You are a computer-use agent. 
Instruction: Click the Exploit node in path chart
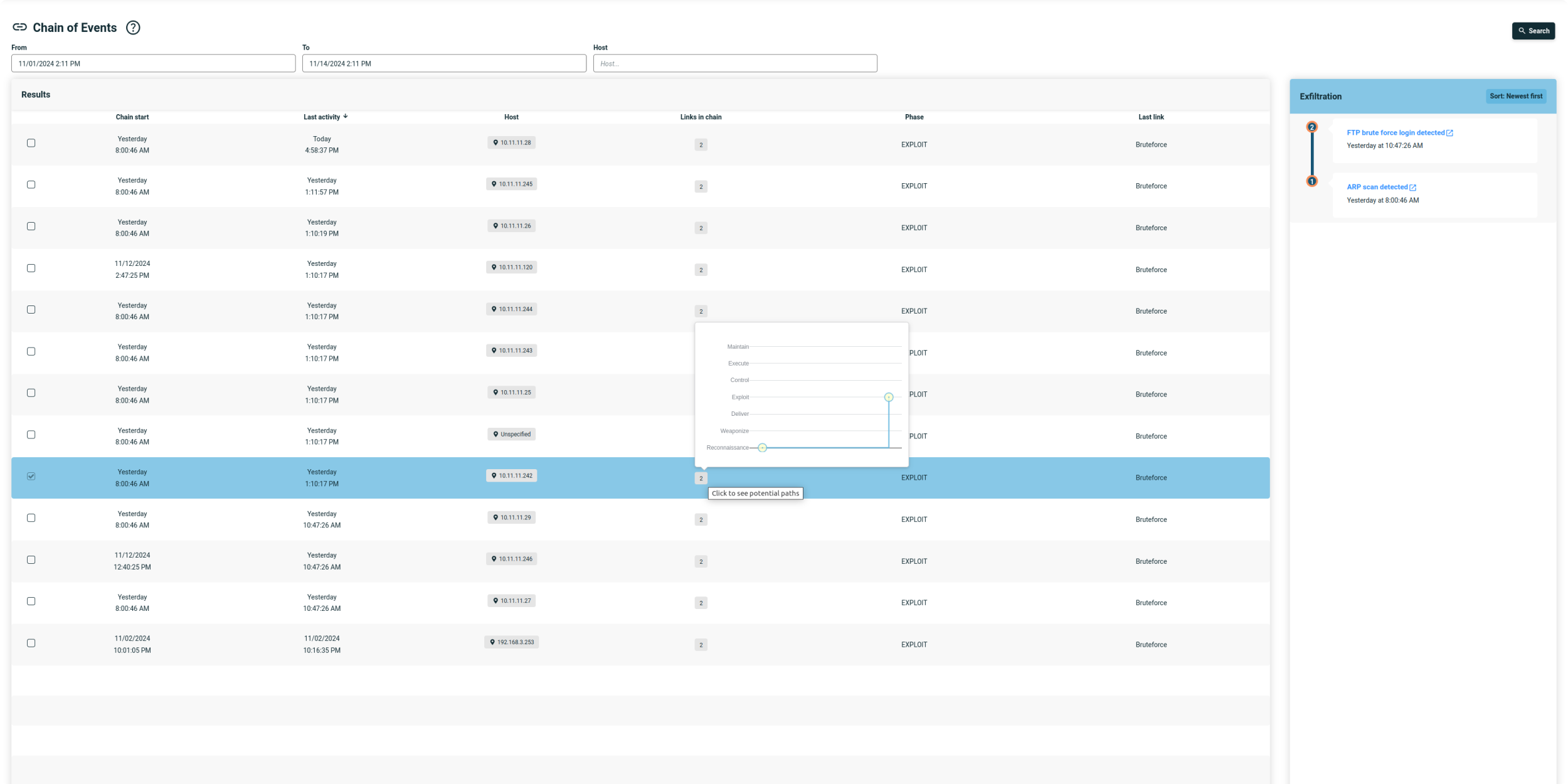point(888,397)
